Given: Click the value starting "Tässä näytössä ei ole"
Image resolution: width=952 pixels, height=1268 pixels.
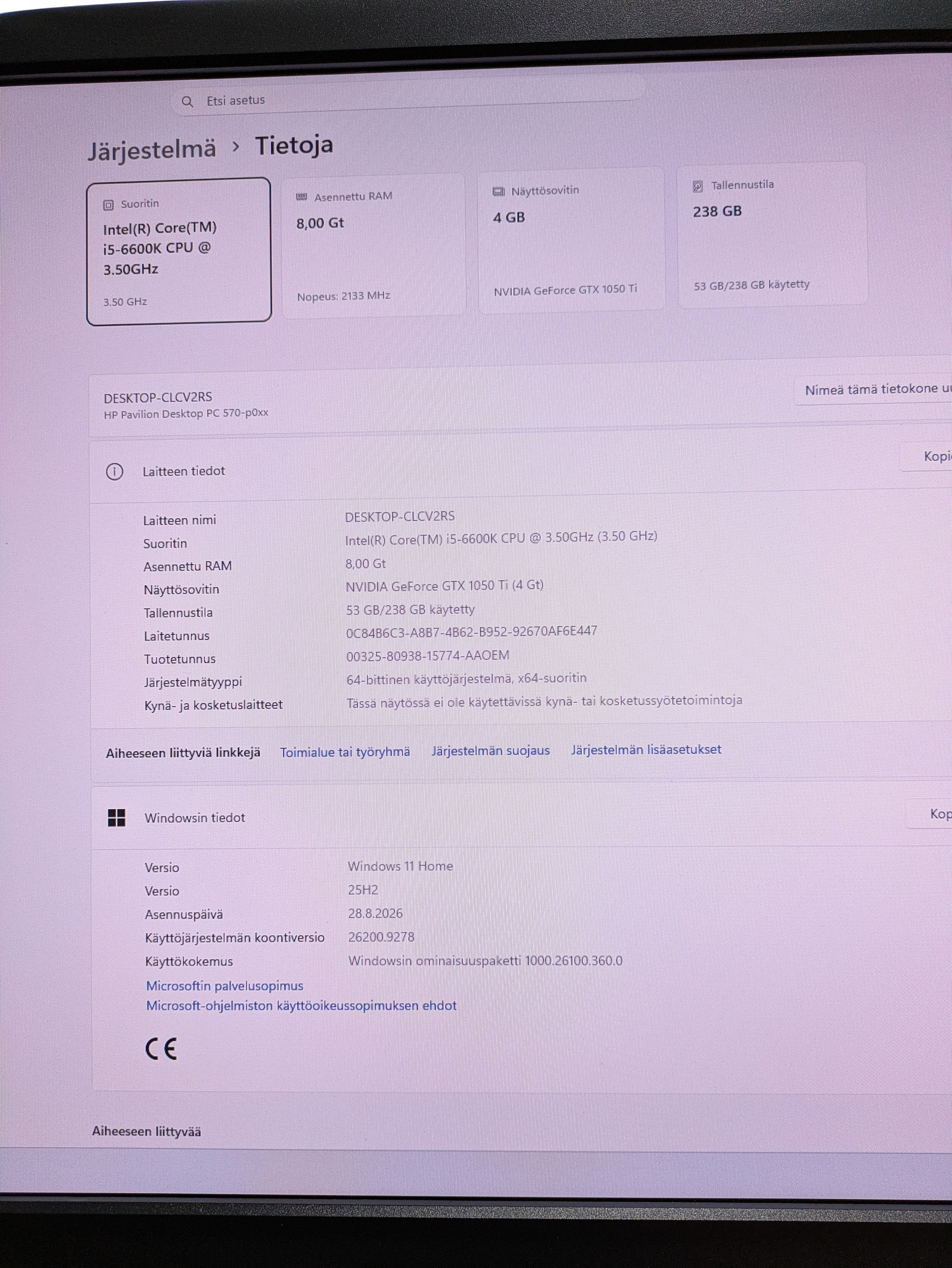Looking at the screenshot, I should click(544, 701).
